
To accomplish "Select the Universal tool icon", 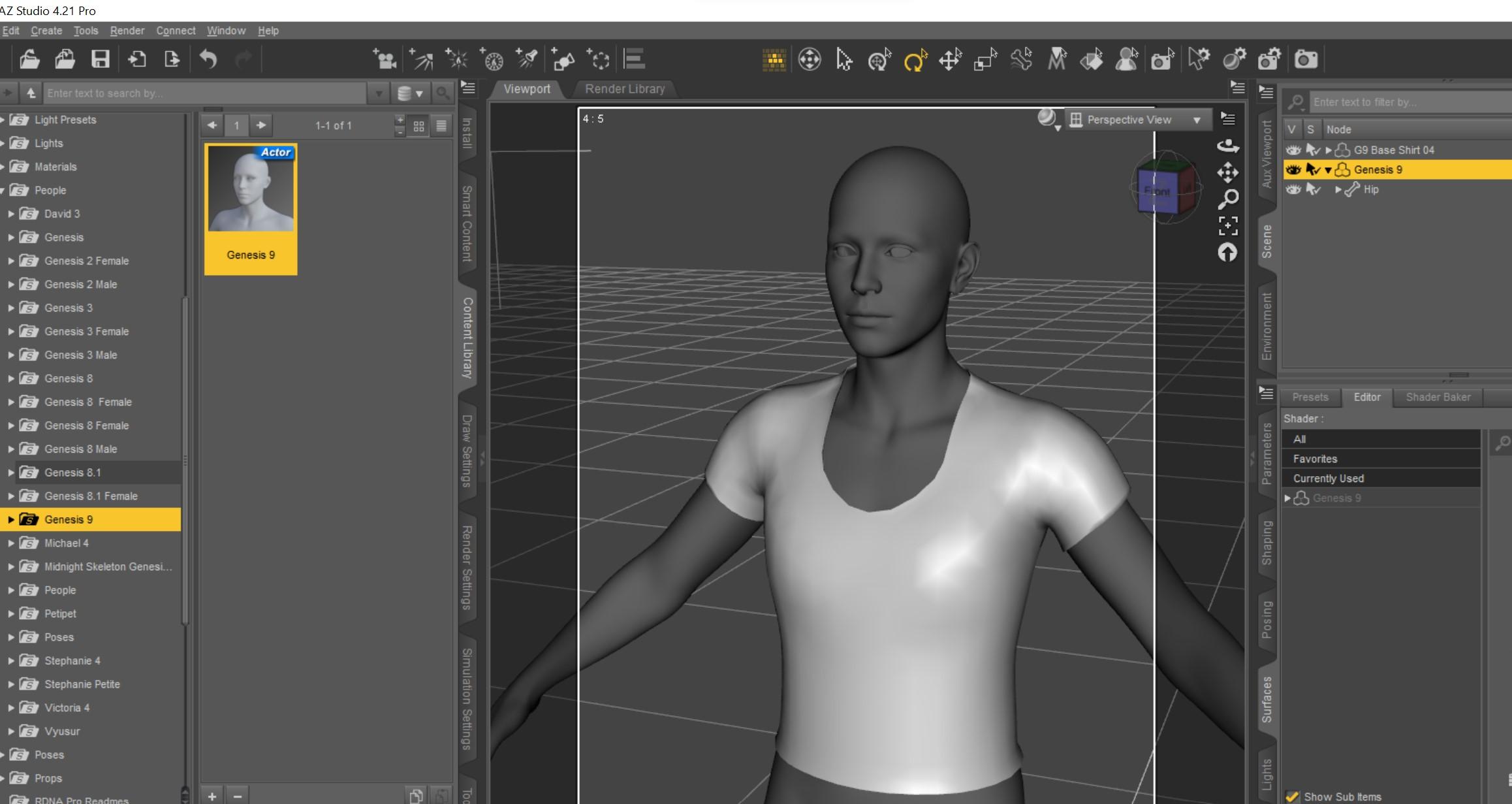I will coord(879,61).
